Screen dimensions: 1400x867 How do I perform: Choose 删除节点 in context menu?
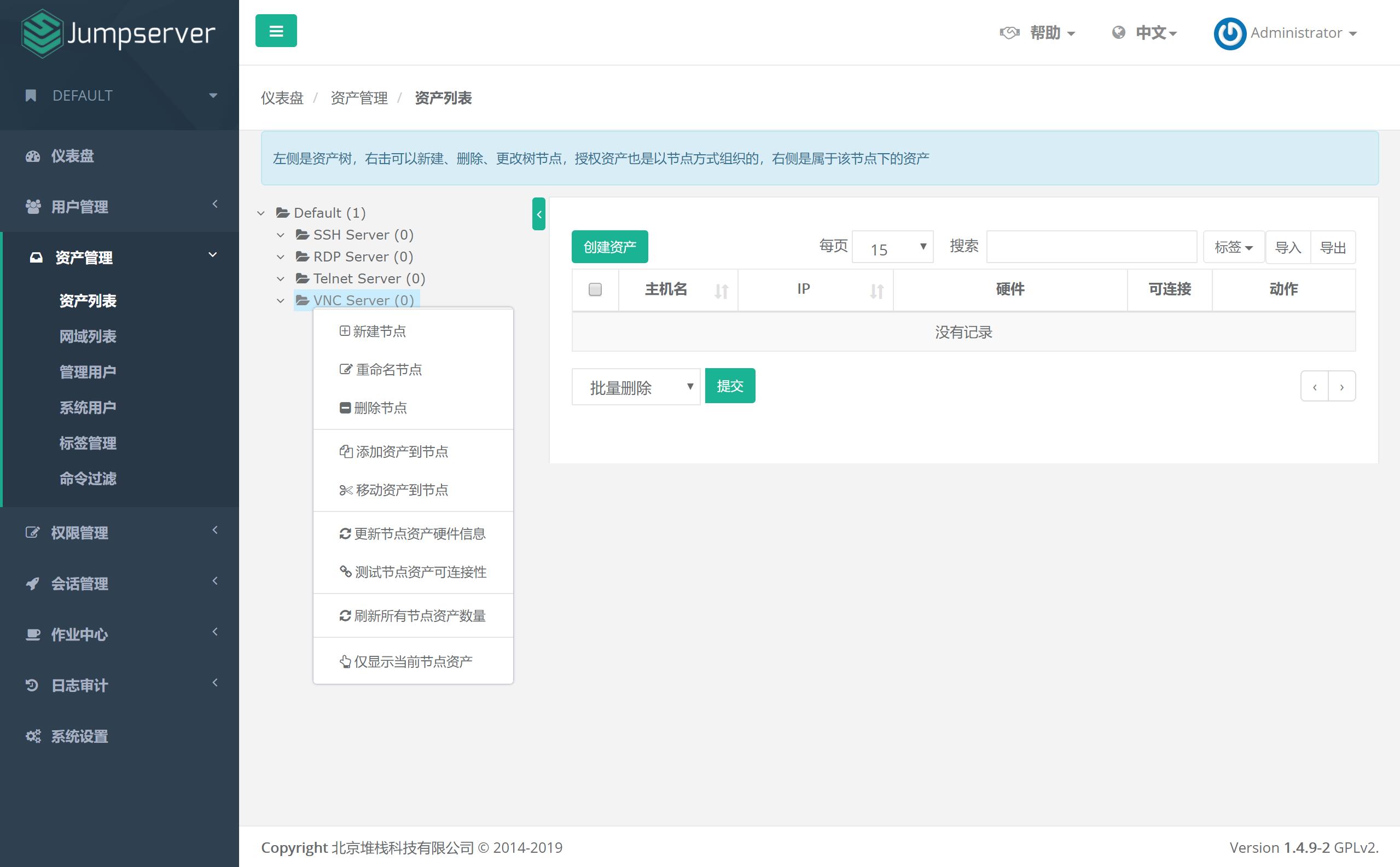point(413,408)
